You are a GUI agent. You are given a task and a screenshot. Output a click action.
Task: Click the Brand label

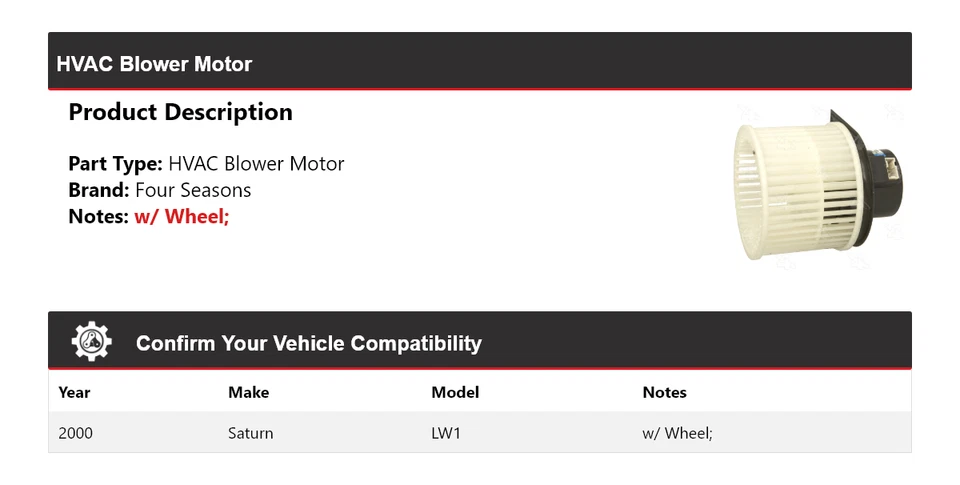(98, 190)
